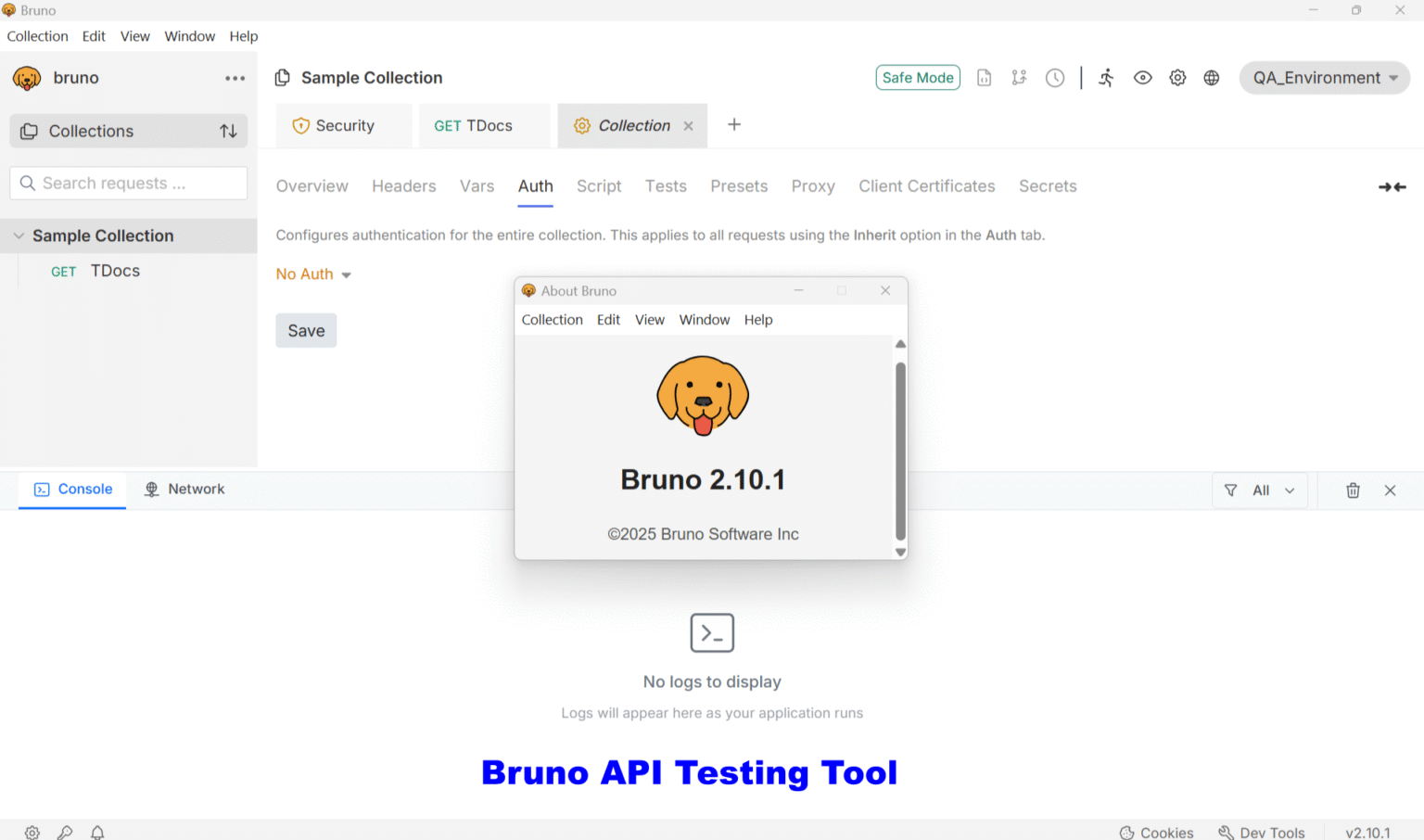Change authentication type via No Auth dropdown
This screenshot has width=1424, height=840.
[x=313, y=274]
